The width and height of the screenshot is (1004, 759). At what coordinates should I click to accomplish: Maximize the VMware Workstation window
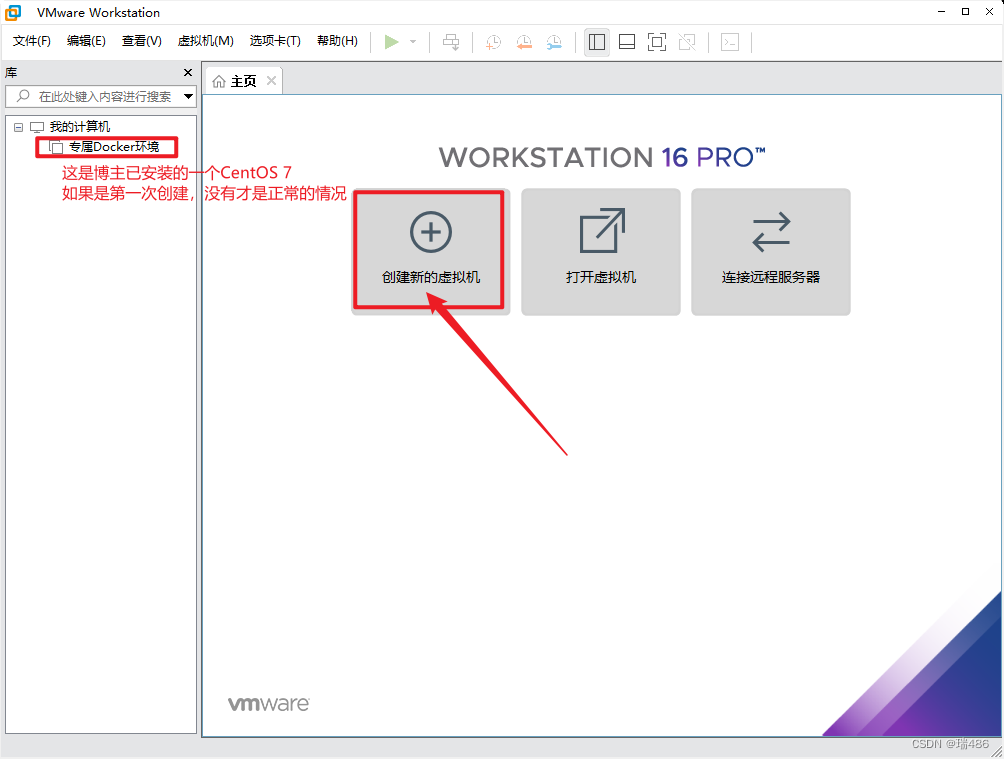[966, 12]
